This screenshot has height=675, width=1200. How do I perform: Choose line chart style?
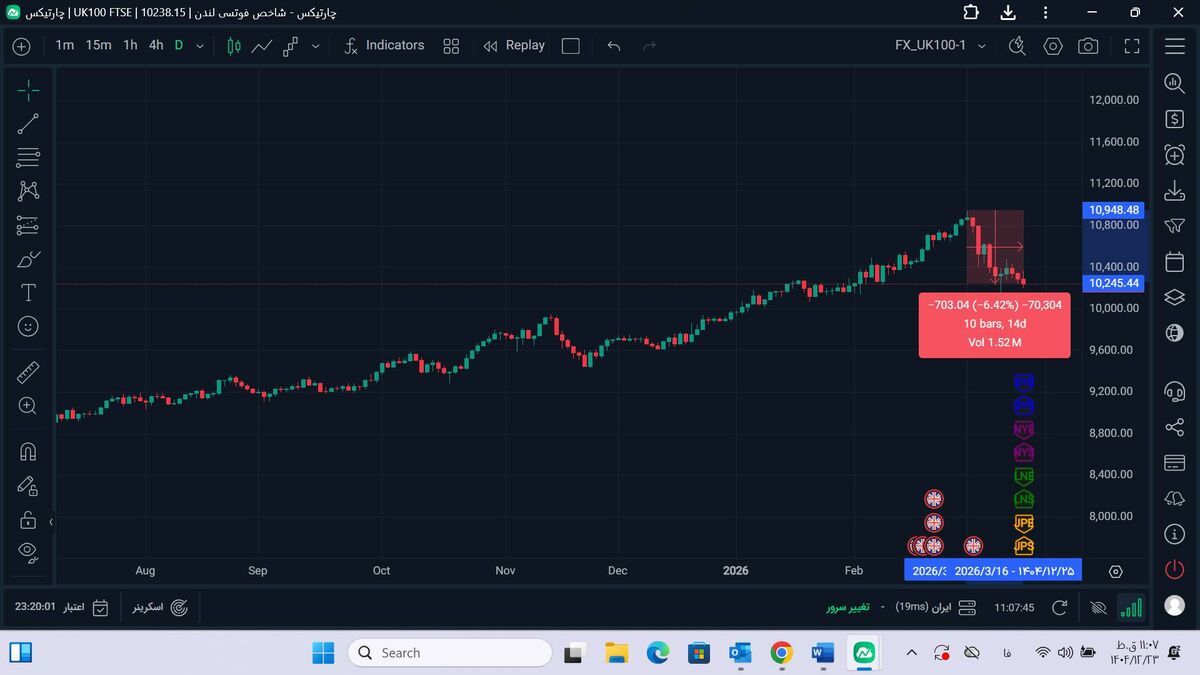262,46
